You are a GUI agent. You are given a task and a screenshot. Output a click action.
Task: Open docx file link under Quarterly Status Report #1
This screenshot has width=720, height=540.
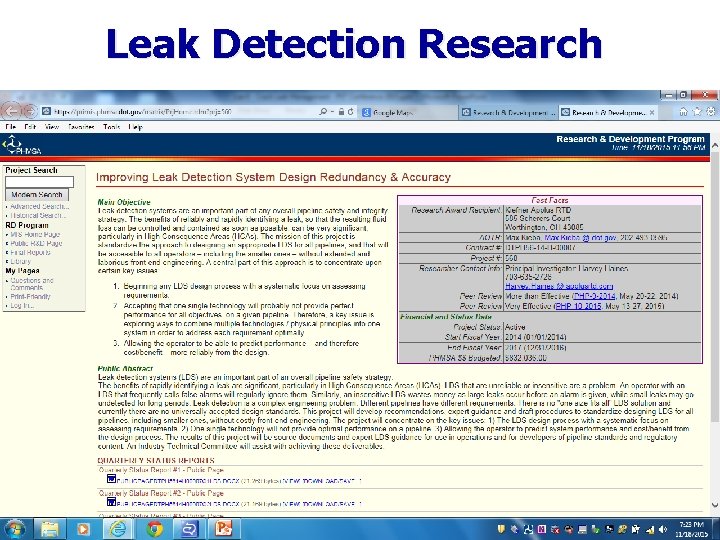click(x=178, y=481)
